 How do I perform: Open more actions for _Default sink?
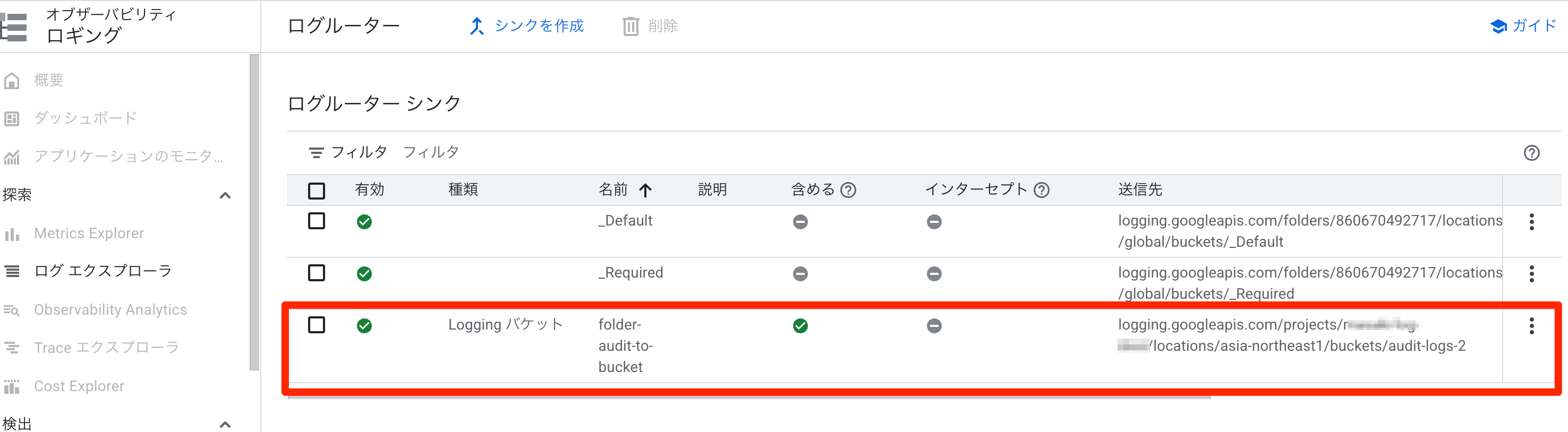click(1531, 221)
